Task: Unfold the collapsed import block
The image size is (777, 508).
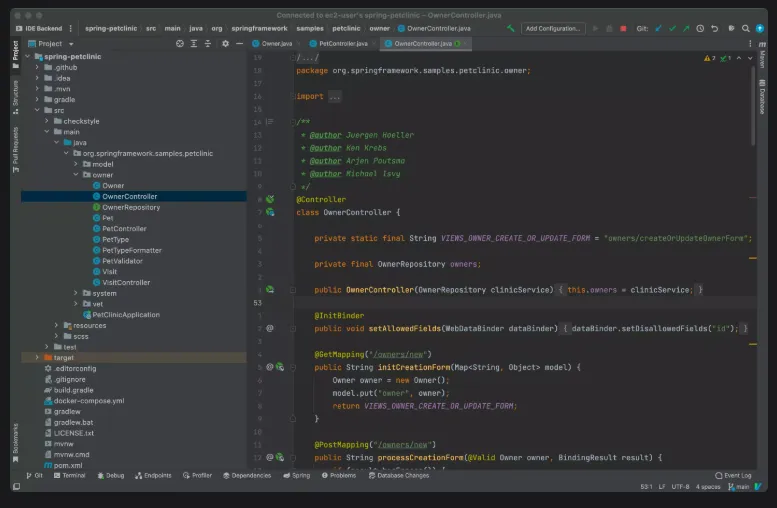Action: pos(334,97)
